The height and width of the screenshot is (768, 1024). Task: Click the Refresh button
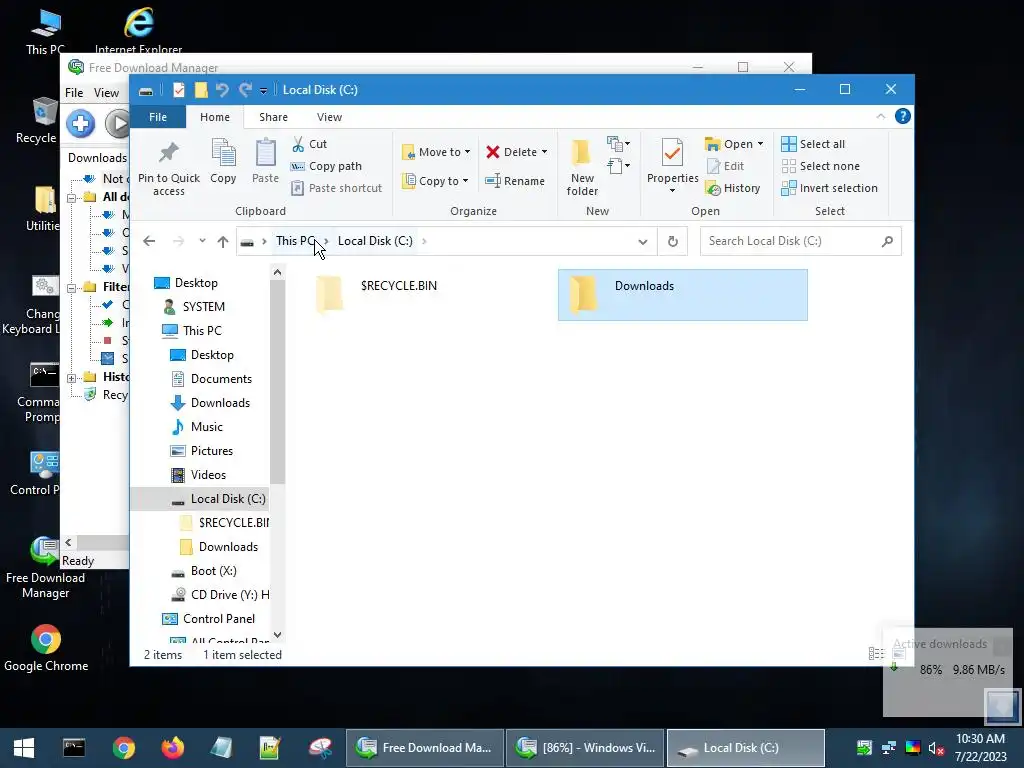coord(673,242)
